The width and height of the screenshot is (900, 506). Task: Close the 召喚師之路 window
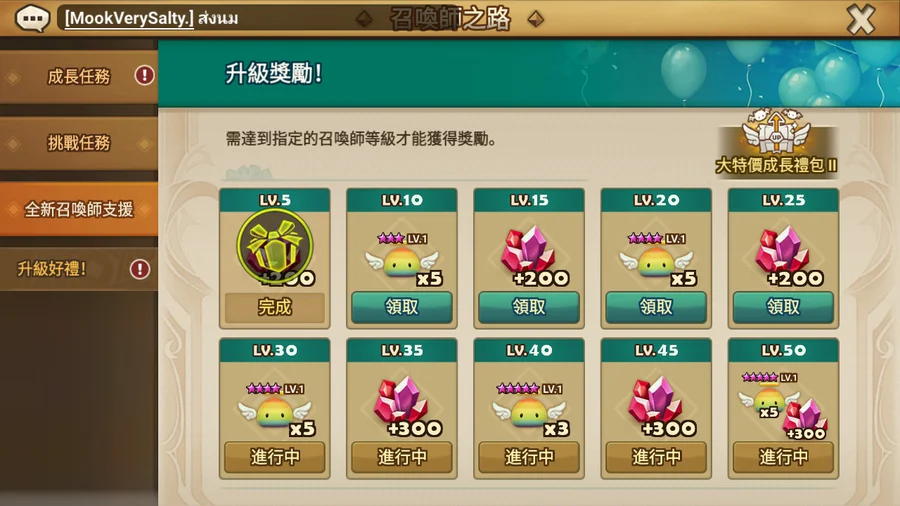pos(861,19)
